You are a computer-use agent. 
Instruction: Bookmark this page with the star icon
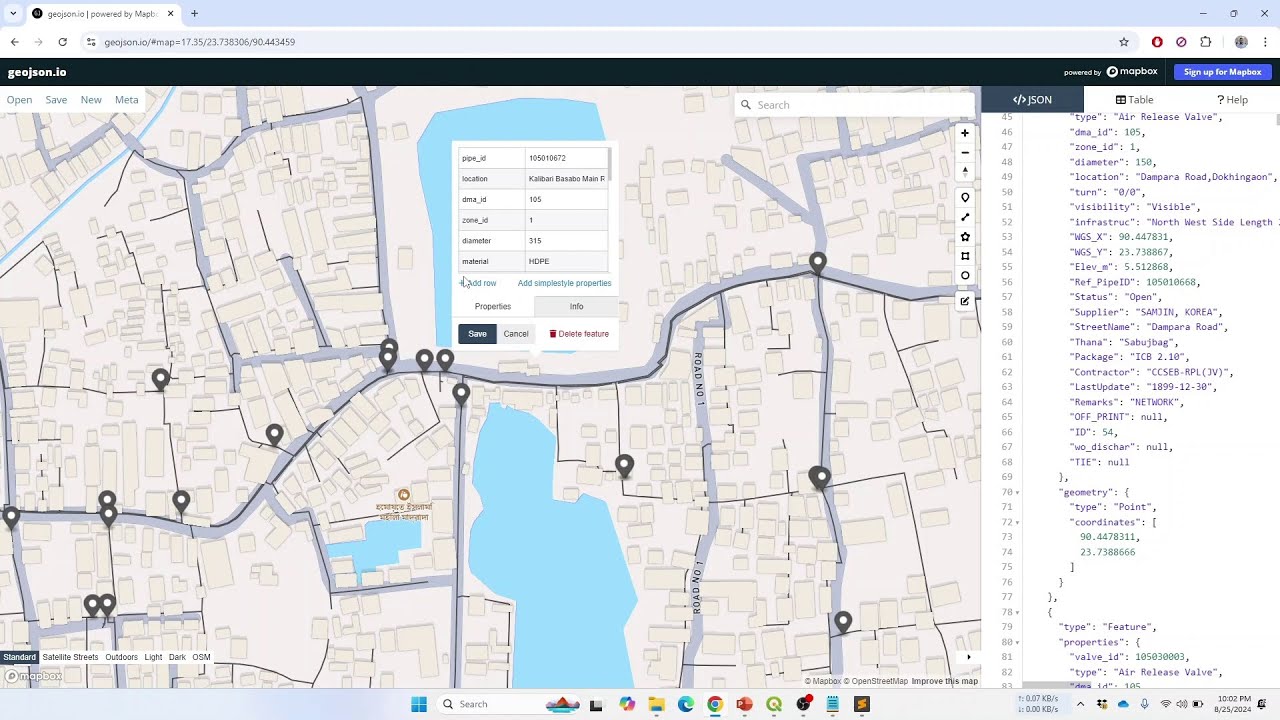(1124, 42)
